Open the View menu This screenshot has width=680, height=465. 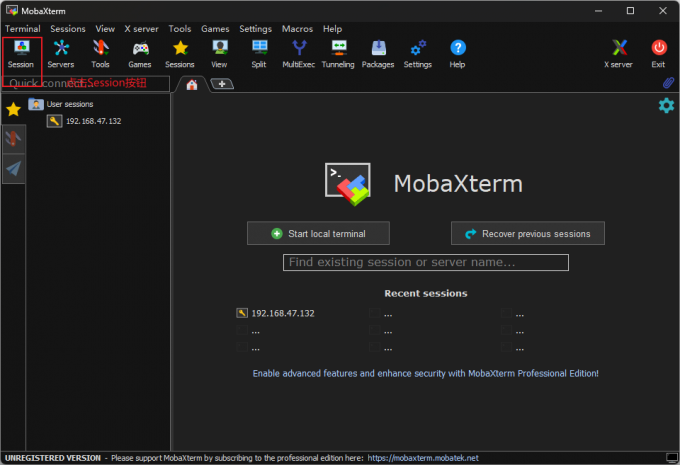click(105, 29)
